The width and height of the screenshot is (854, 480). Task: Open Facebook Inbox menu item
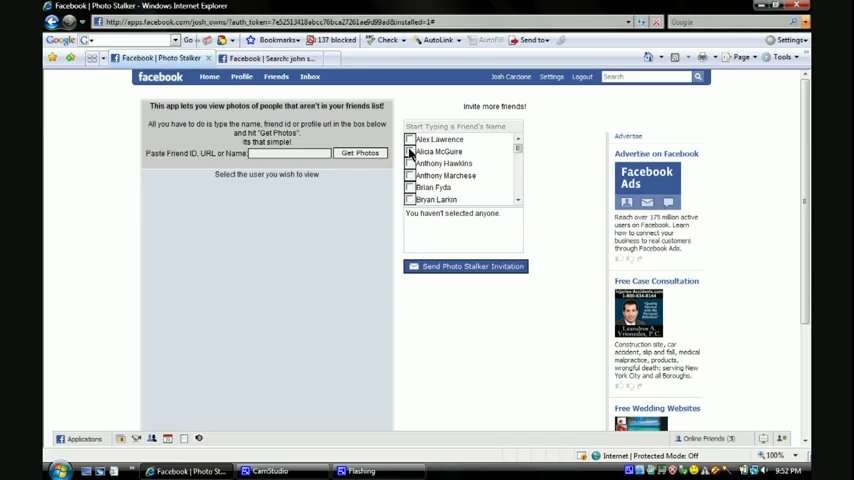coord(310,77)
